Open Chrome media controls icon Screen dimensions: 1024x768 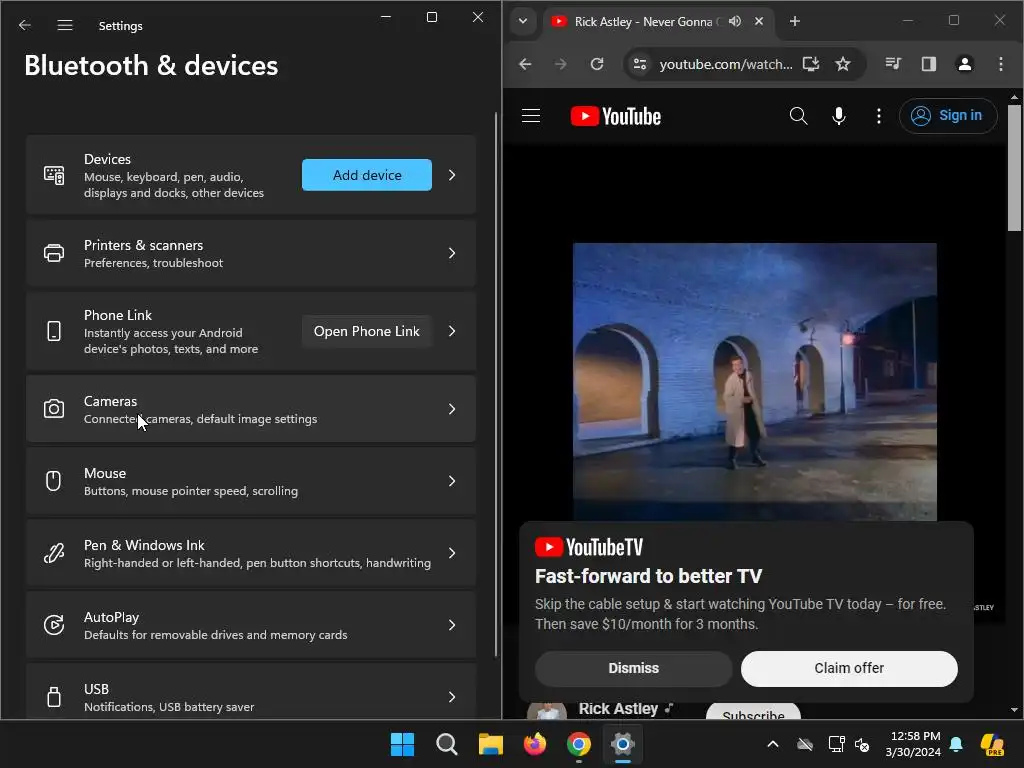coord(893,64)
